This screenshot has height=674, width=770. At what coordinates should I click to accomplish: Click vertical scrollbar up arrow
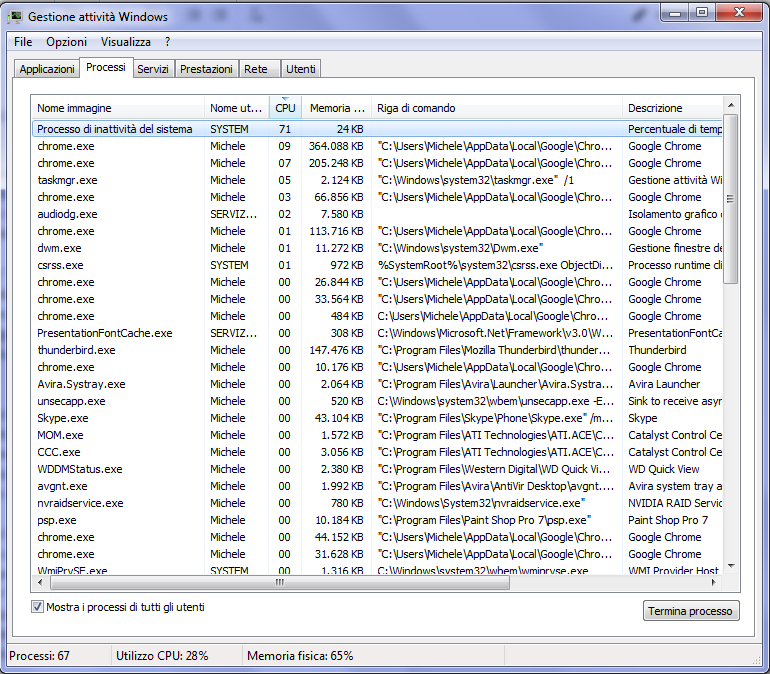point(731,105)
